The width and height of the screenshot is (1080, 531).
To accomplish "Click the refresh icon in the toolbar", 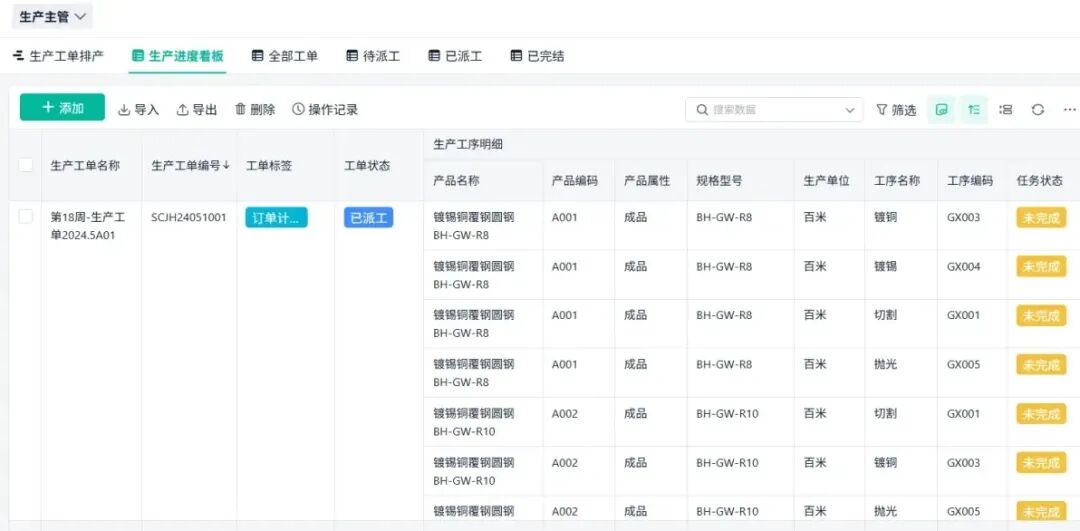I will pyautogui.click(x=1038, y=110).
